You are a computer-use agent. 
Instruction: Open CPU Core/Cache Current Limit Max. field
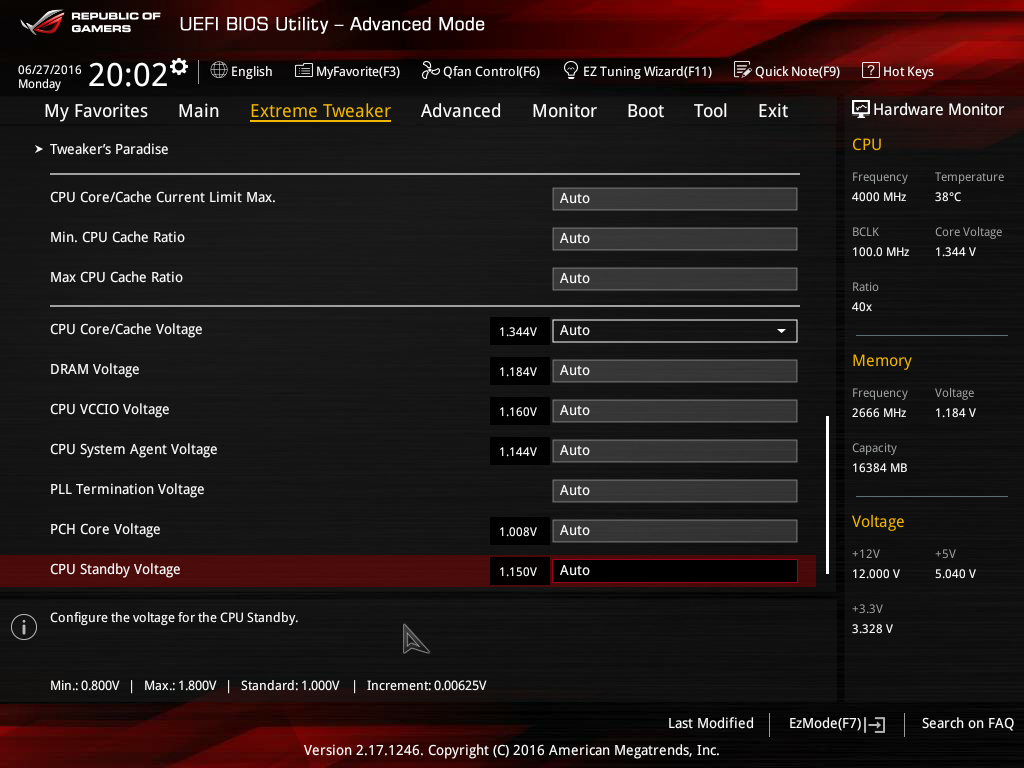675,199
